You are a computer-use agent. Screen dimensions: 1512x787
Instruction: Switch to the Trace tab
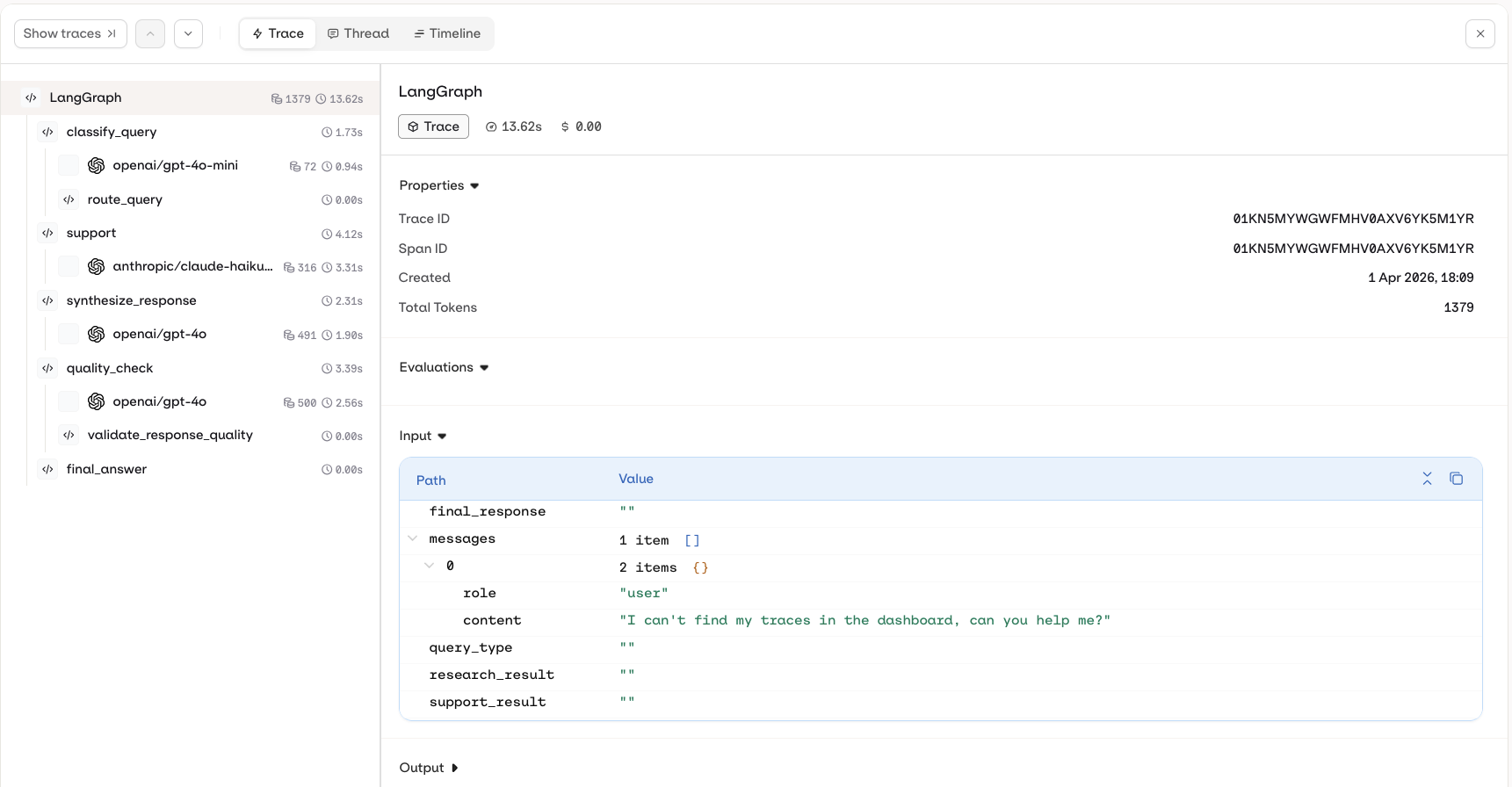click(278, 33)
